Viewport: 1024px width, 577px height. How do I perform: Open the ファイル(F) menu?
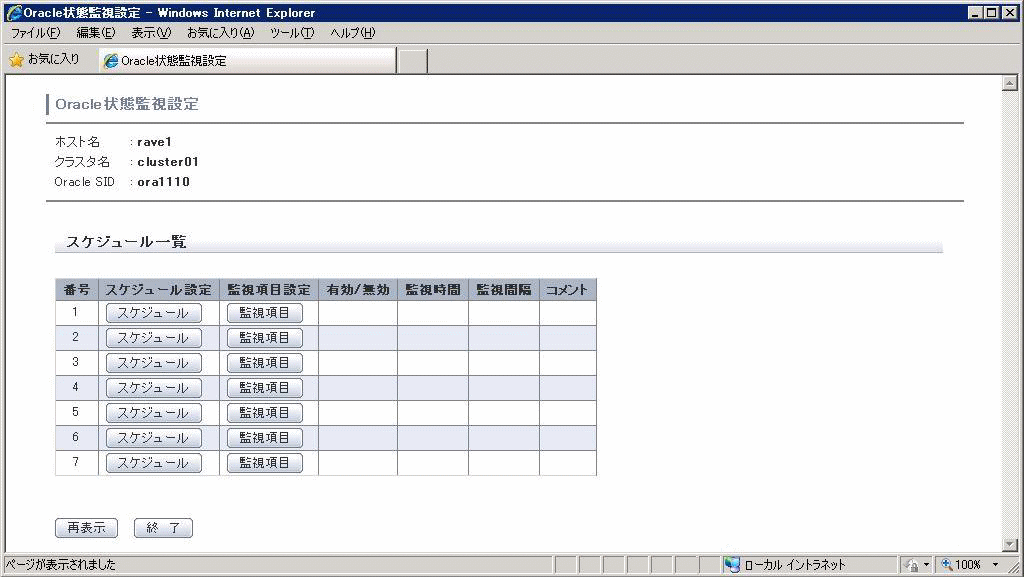coord(35,33)
